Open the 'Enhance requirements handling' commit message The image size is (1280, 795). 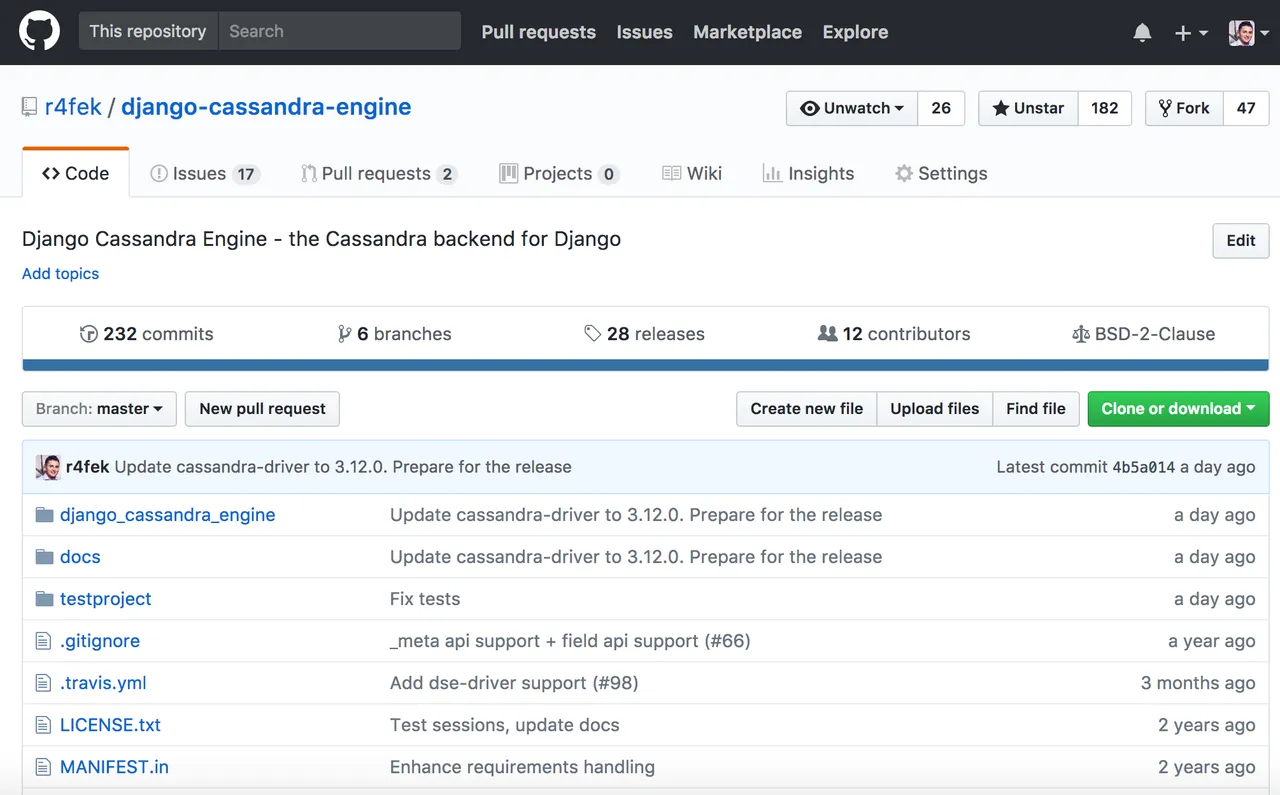point(522,767)
